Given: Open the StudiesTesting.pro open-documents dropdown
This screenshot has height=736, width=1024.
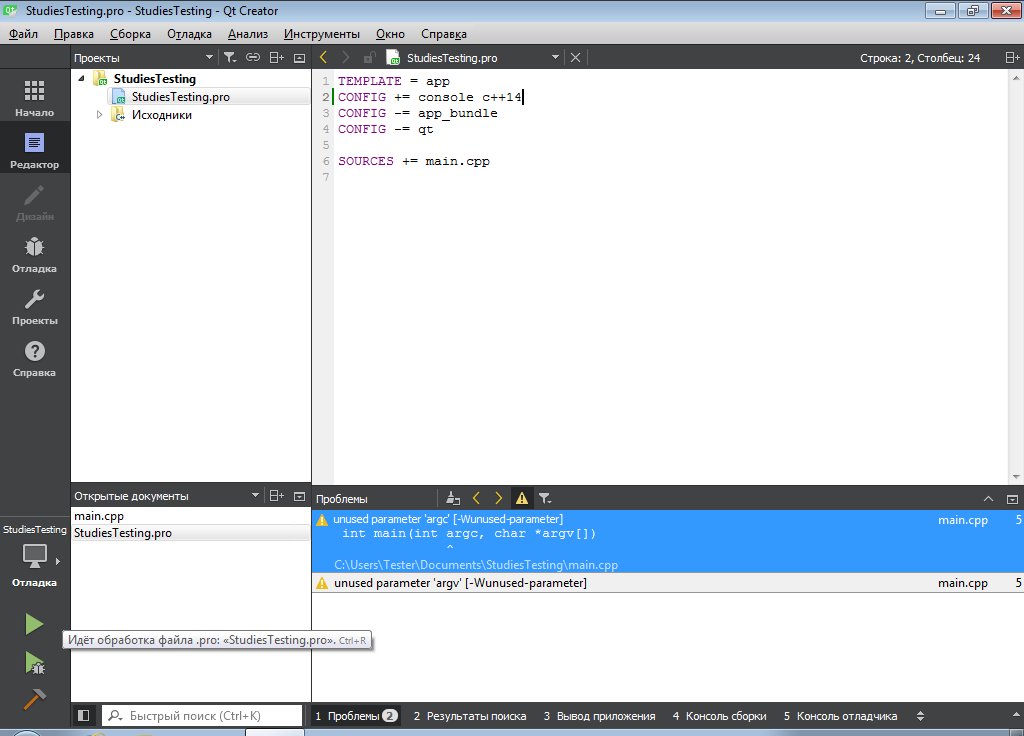Looking at the screenshot, I should pyautogui.click(x=555, y=58).
